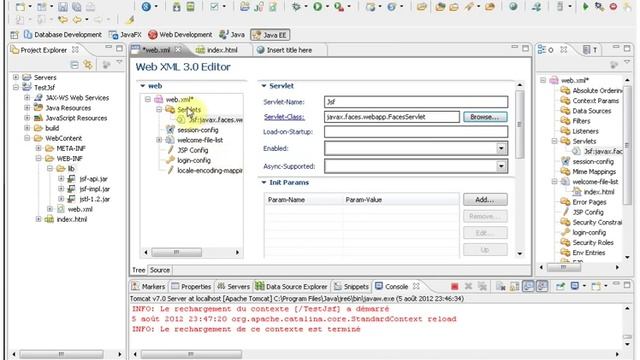This screenshot has height=360, width=640.
Task: Select index.html in Project Explorer
Action: [71, 219]
